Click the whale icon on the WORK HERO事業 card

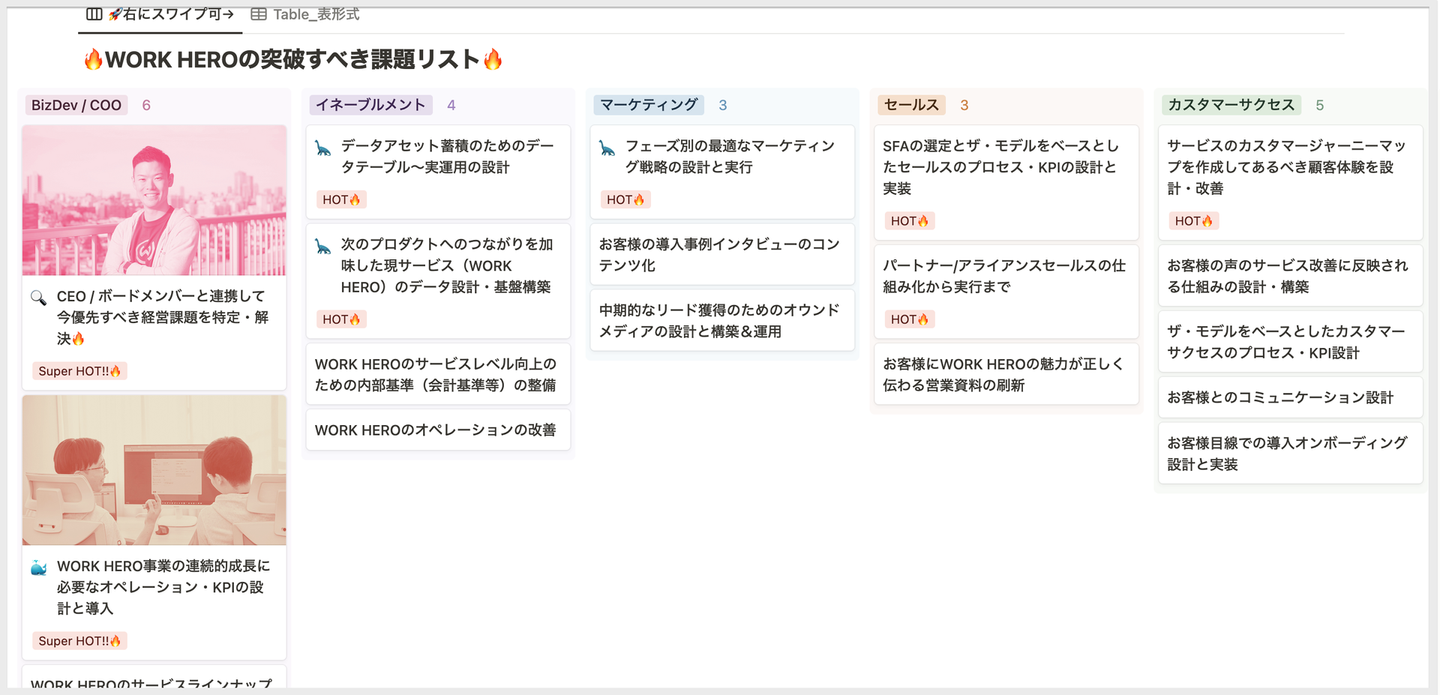point(39,568)
